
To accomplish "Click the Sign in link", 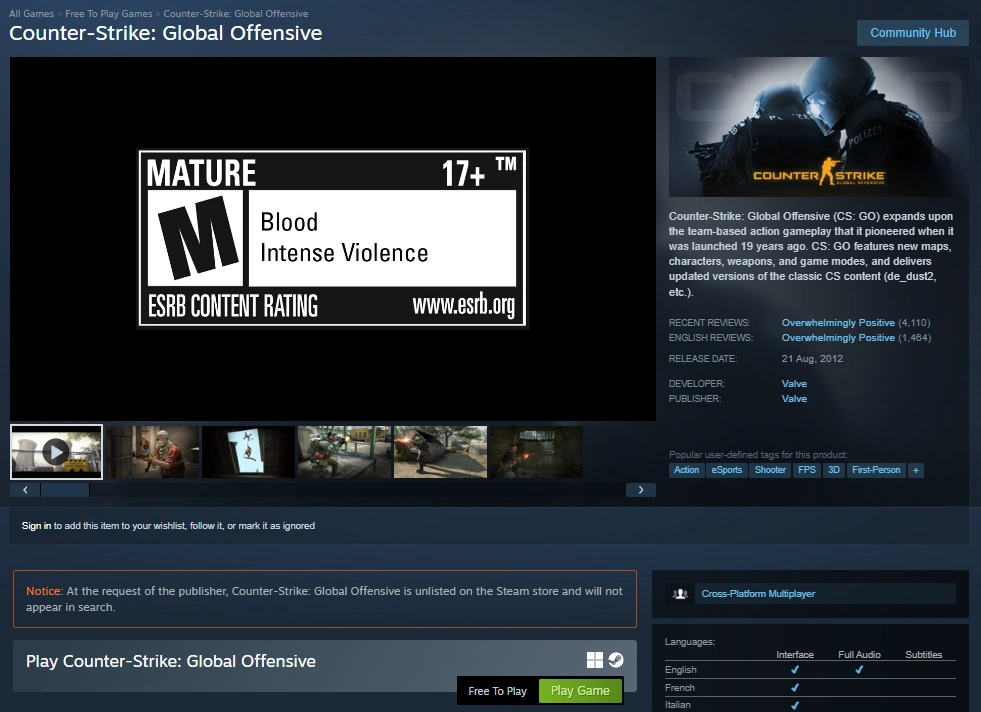I will (x=34, y=525).
